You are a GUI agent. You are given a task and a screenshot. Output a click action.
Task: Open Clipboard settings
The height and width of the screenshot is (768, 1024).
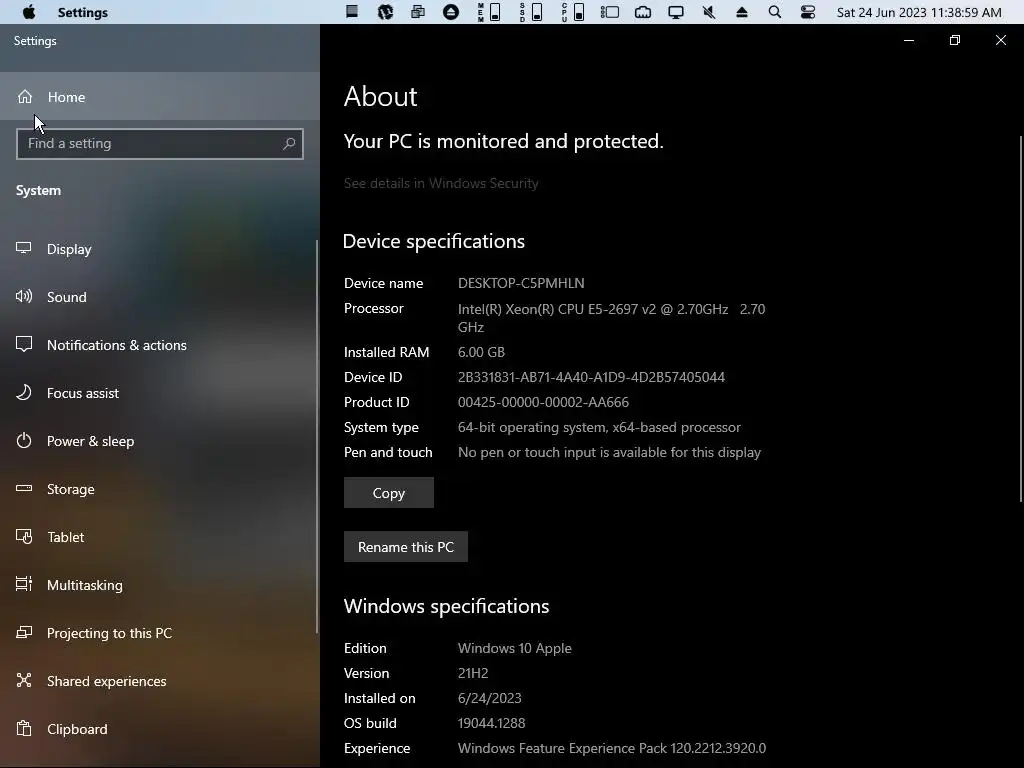(159, 729)
